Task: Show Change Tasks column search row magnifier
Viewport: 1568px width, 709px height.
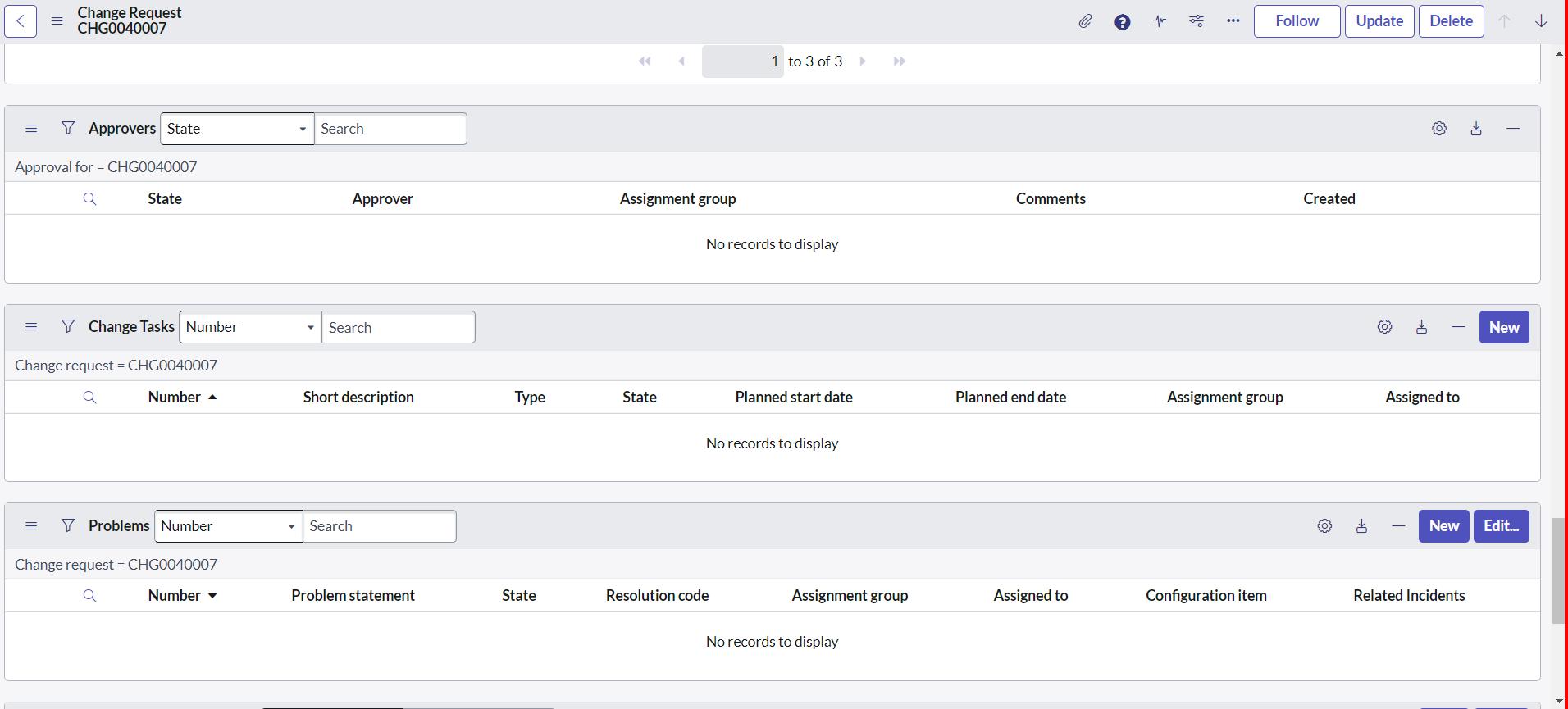Action: (89, 398)
